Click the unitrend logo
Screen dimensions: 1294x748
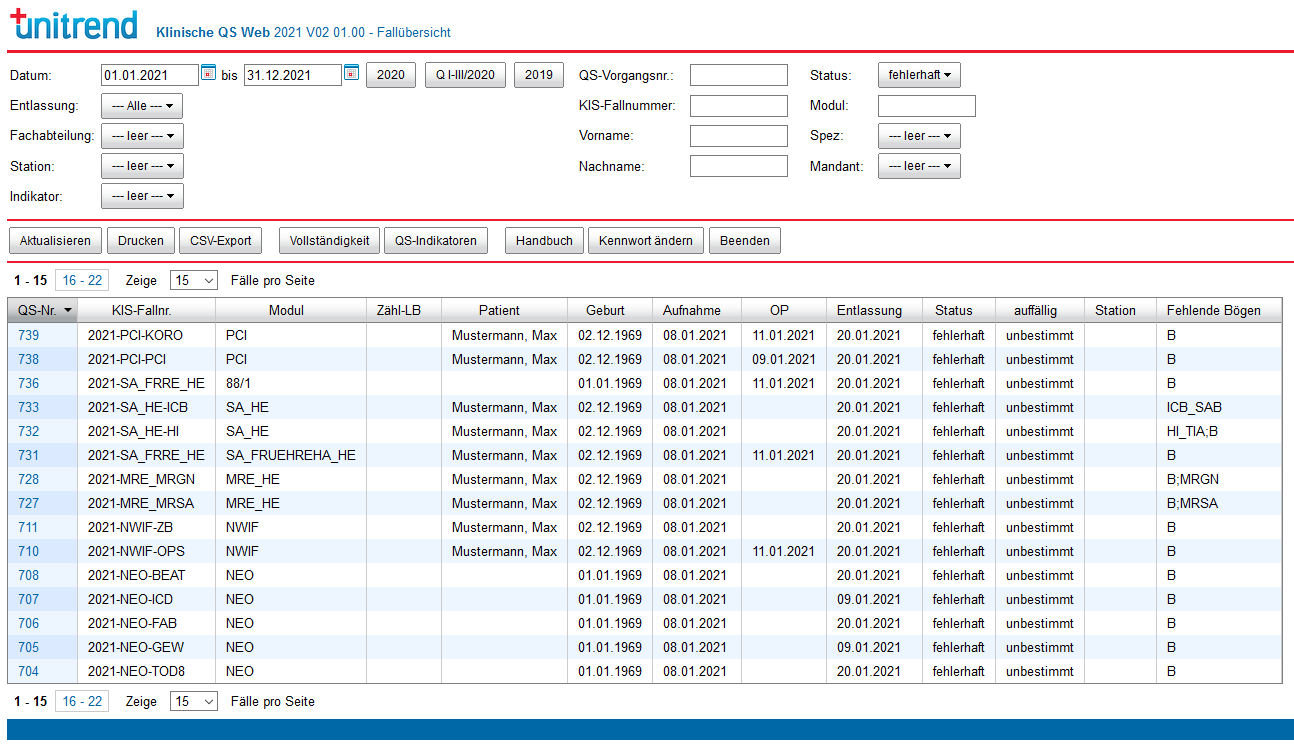click(73, 25)
